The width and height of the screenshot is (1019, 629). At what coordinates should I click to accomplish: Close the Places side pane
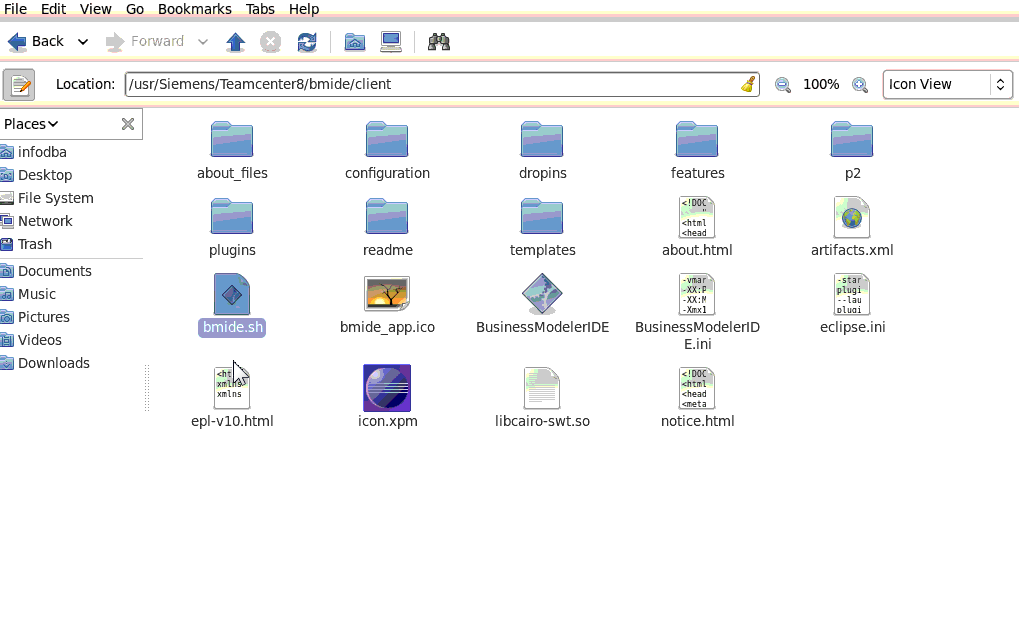click(x=128, y=124)
